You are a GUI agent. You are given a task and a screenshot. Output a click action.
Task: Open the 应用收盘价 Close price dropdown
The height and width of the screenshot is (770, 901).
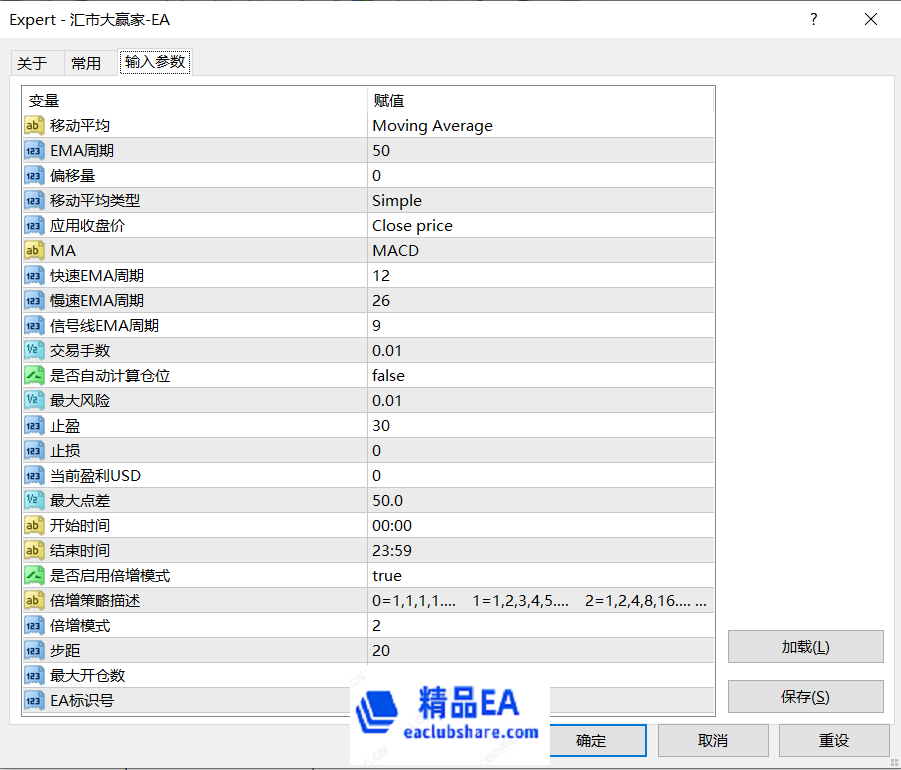tap(540, 226)
